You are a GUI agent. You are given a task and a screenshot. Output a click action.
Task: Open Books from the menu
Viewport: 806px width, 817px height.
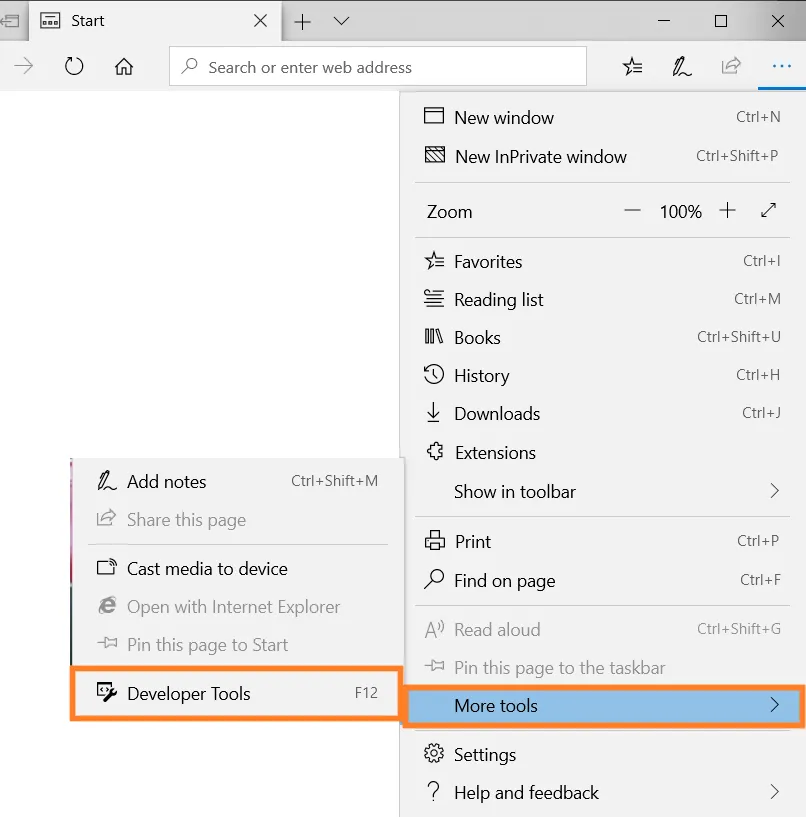point(602,337)
